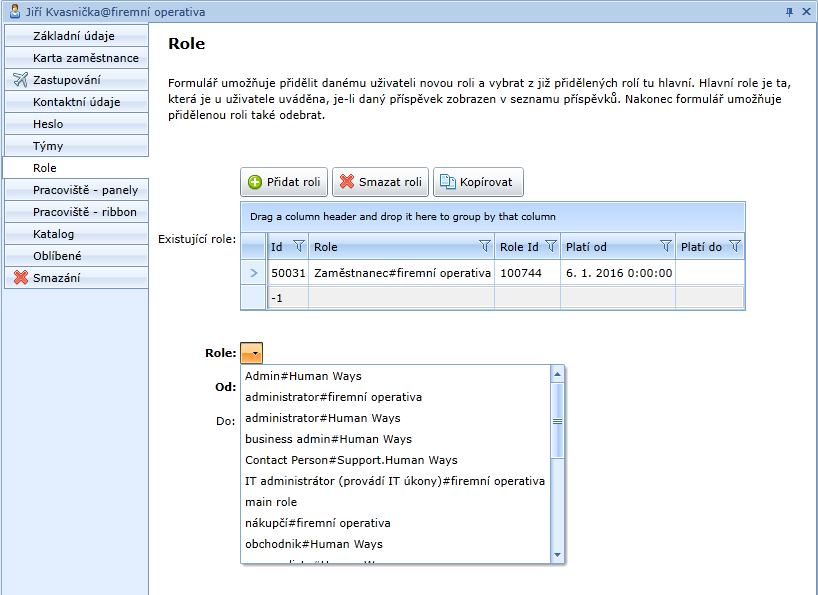Go to the Kontaktní údaje tab

click(x=76, y=102)
